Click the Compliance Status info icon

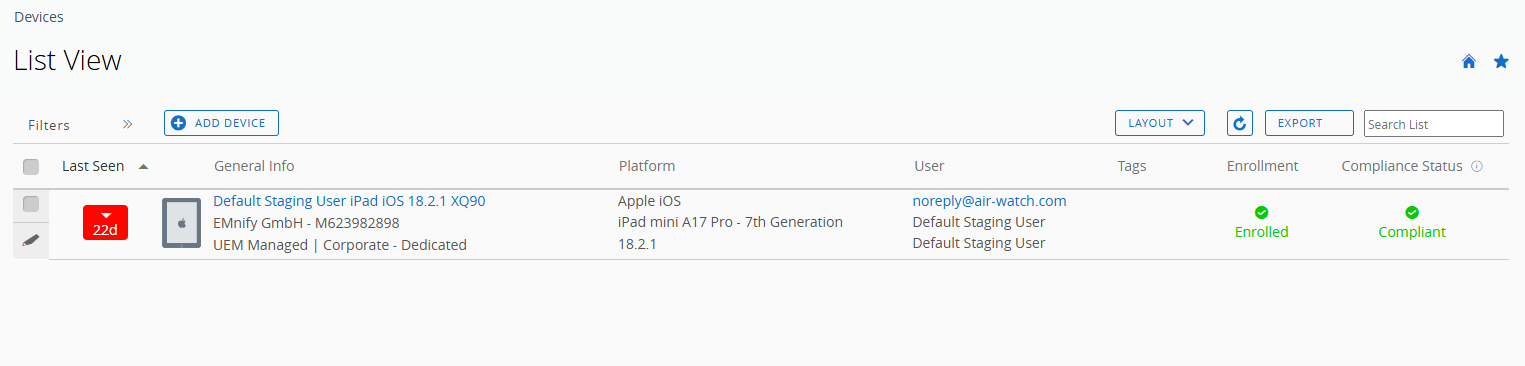pyautogui.click(x=1476, y=166)
